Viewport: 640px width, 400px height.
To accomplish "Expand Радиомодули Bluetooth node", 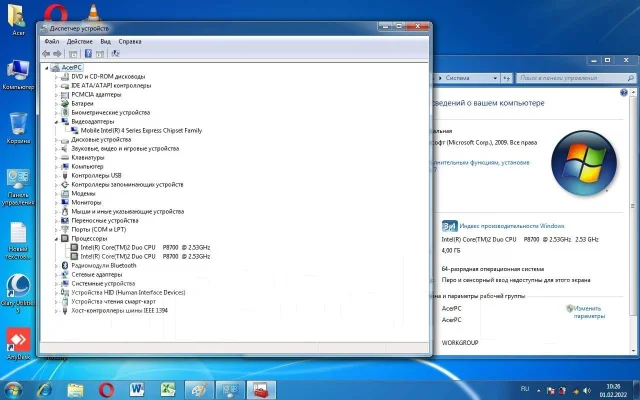I will [x=56, y=265].
